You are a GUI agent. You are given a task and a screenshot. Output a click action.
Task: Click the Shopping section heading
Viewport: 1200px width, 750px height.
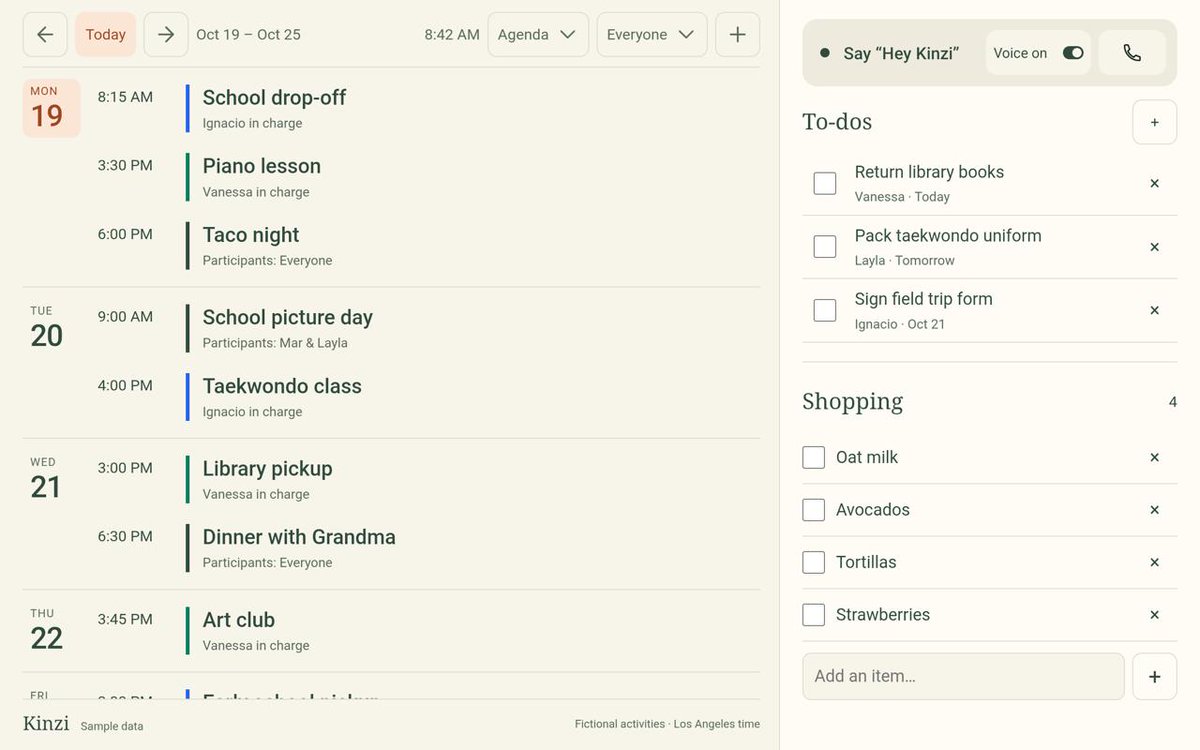pos(852,401)
